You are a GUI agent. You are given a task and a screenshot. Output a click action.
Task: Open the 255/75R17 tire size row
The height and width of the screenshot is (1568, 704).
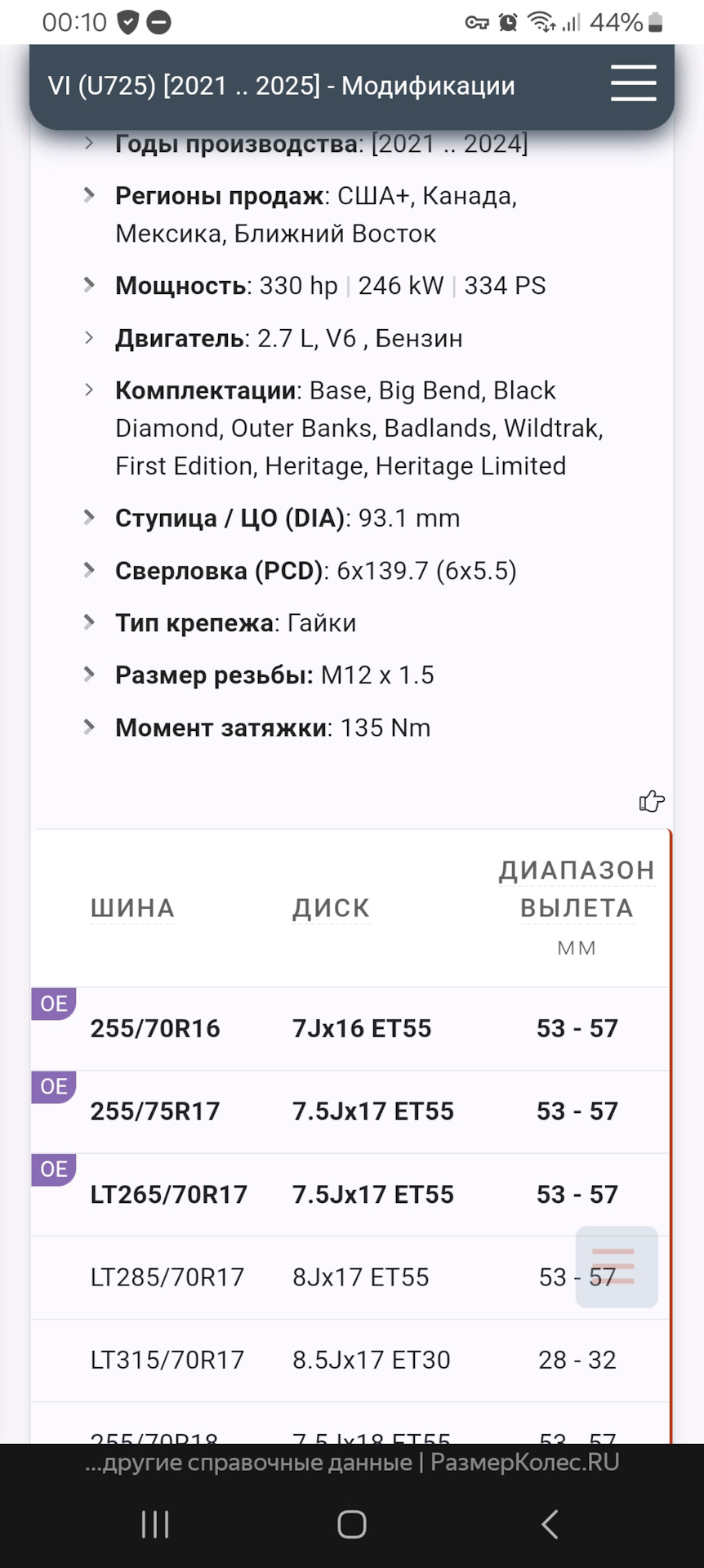[x=155, y=1111]
